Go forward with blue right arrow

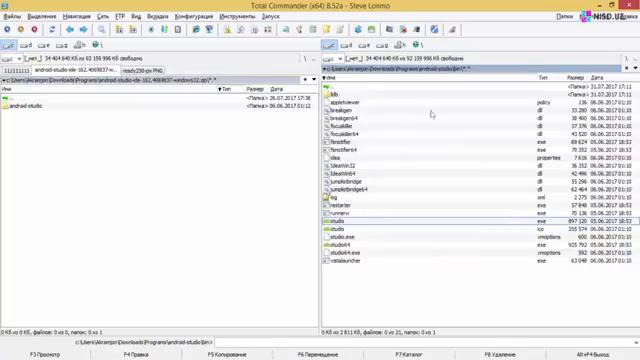point(83,29)
